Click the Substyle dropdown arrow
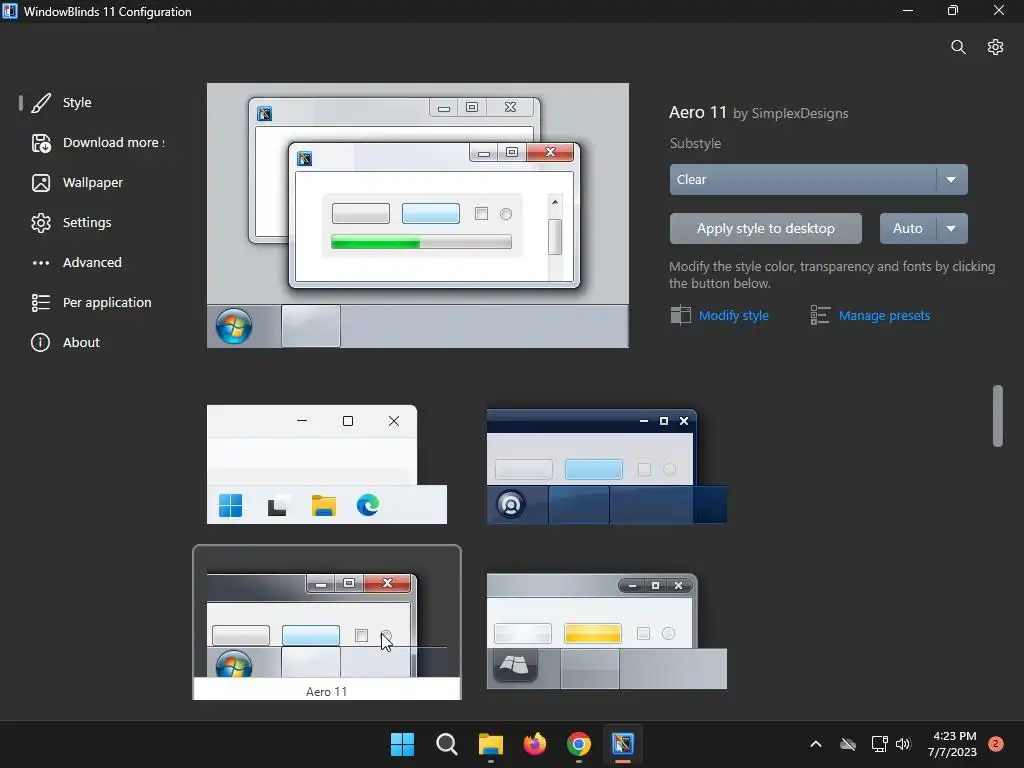The width and height of the screenshot is (1024, 768). [x=952, y=180]
